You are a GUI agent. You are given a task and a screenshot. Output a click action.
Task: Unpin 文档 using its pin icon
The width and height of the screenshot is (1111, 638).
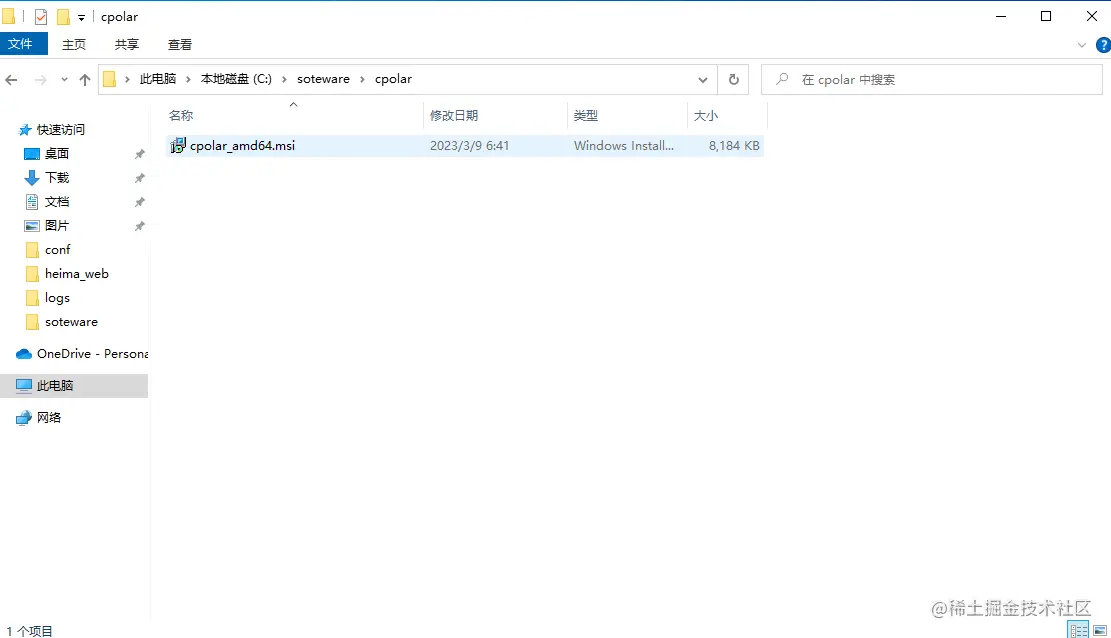[140, 202]
